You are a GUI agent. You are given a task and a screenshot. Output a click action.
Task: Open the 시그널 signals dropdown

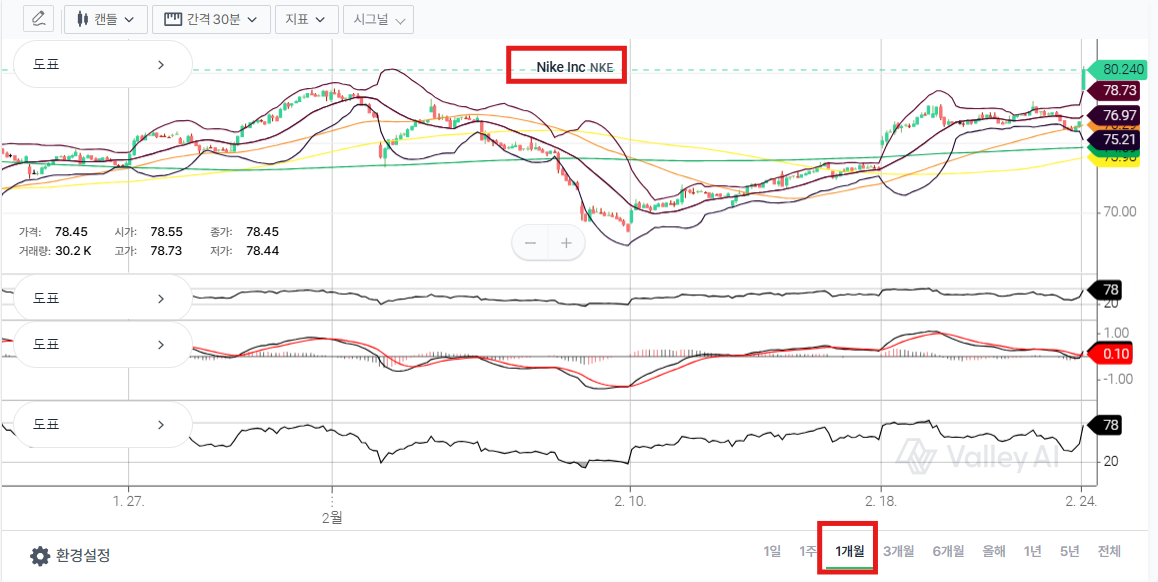377,19
